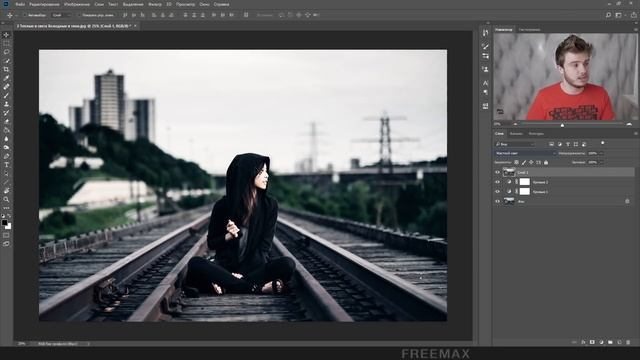Toggle the Показать упр. элем. checkbox
The width and height of the screenshot is (640, 360).
pos(79,15)
